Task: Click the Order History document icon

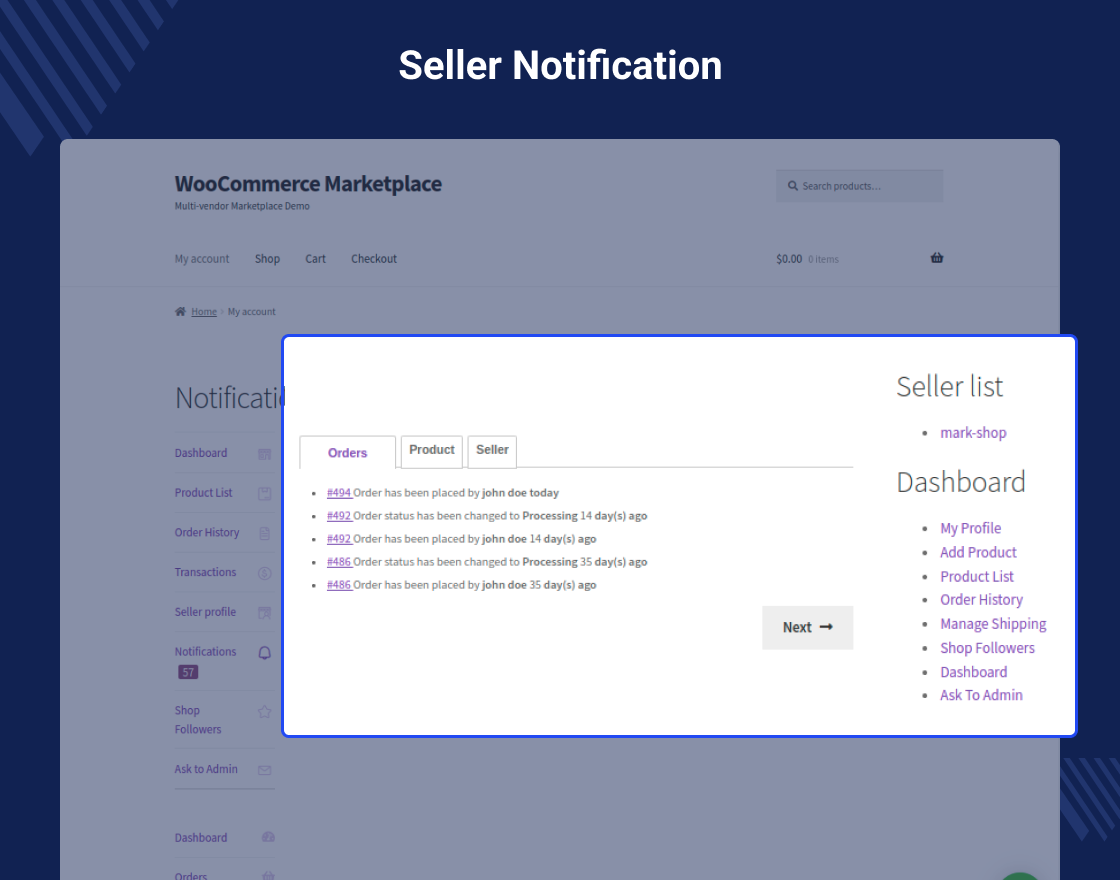Action: [x=264, y=532]
